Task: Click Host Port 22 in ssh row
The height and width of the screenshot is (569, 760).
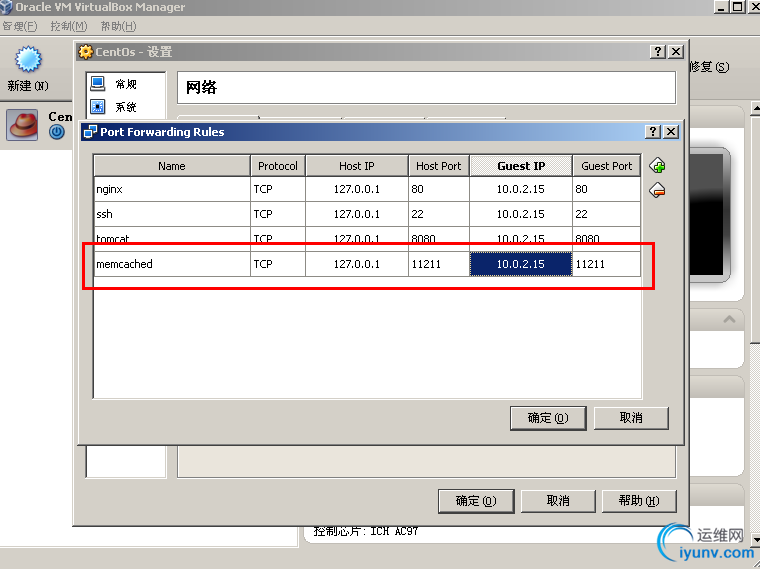Action: point(439,214)
